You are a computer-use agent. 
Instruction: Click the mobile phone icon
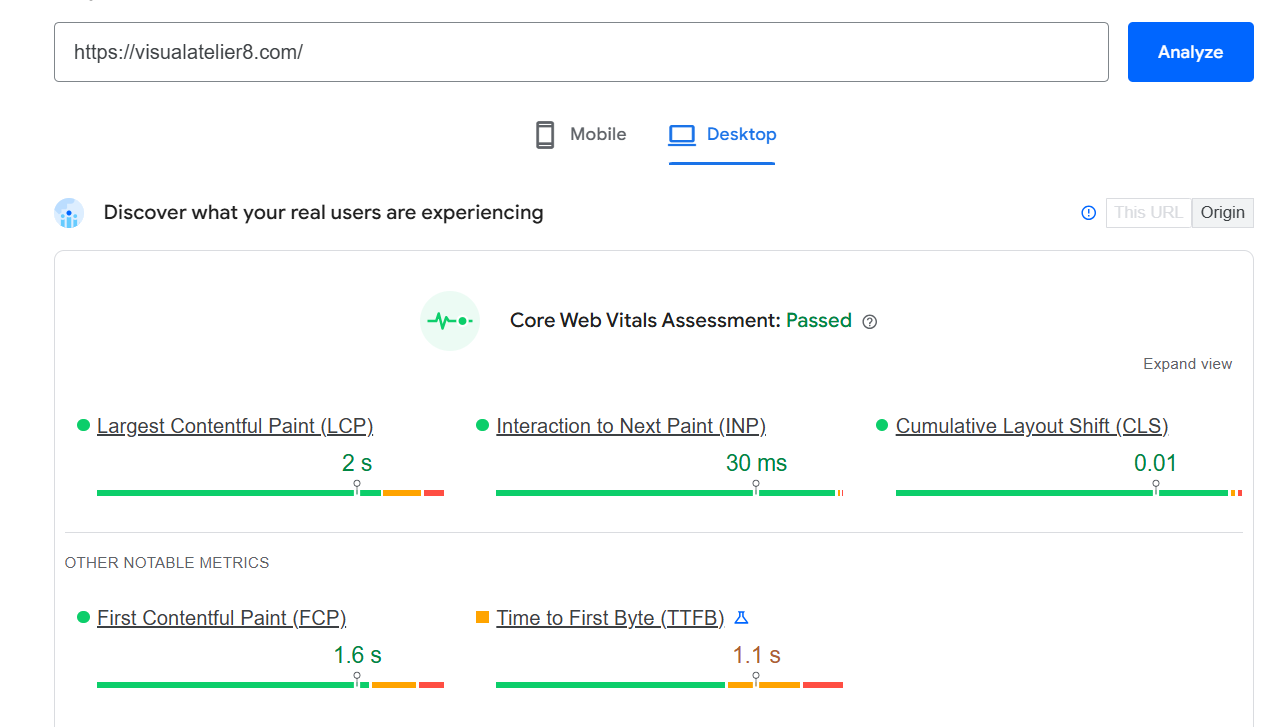[x=545, y=135]
